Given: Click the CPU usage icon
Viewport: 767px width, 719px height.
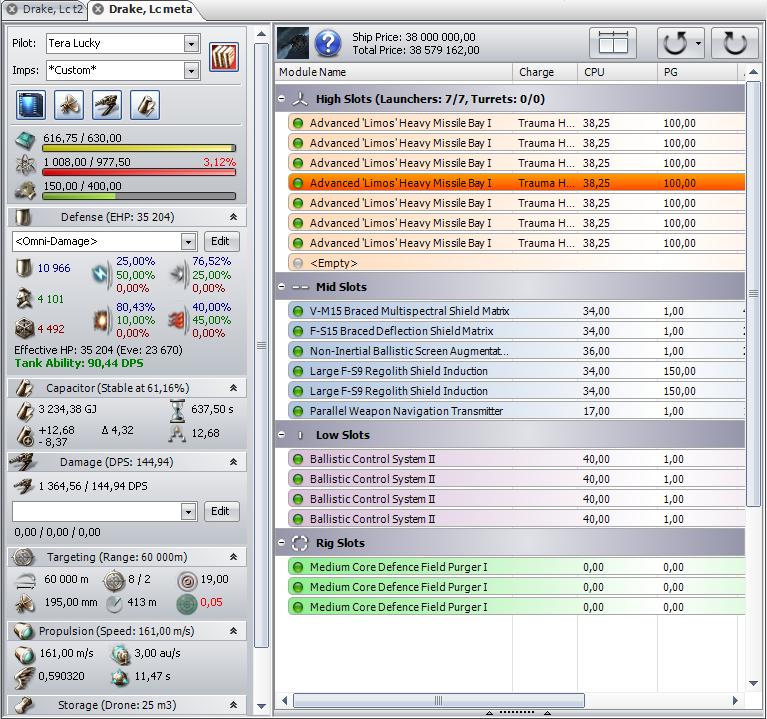Looking at the screenshot, I should coord(25,141).
